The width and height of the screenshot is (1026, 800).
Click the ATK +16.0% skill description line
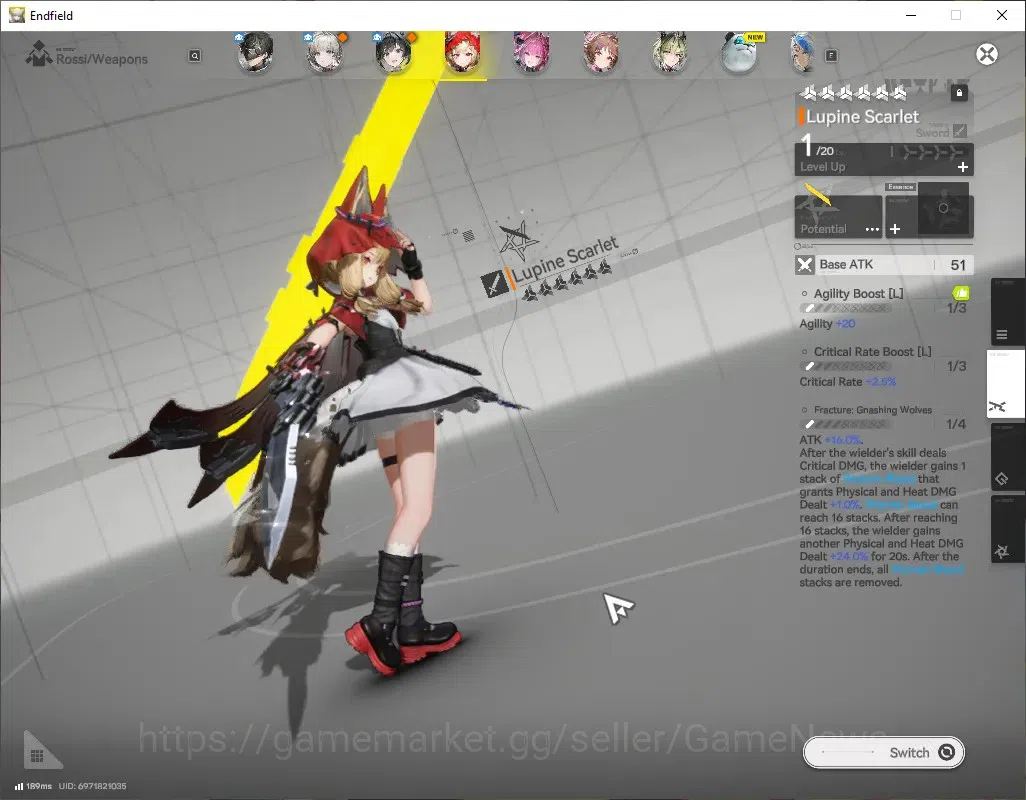coord(830,440)
